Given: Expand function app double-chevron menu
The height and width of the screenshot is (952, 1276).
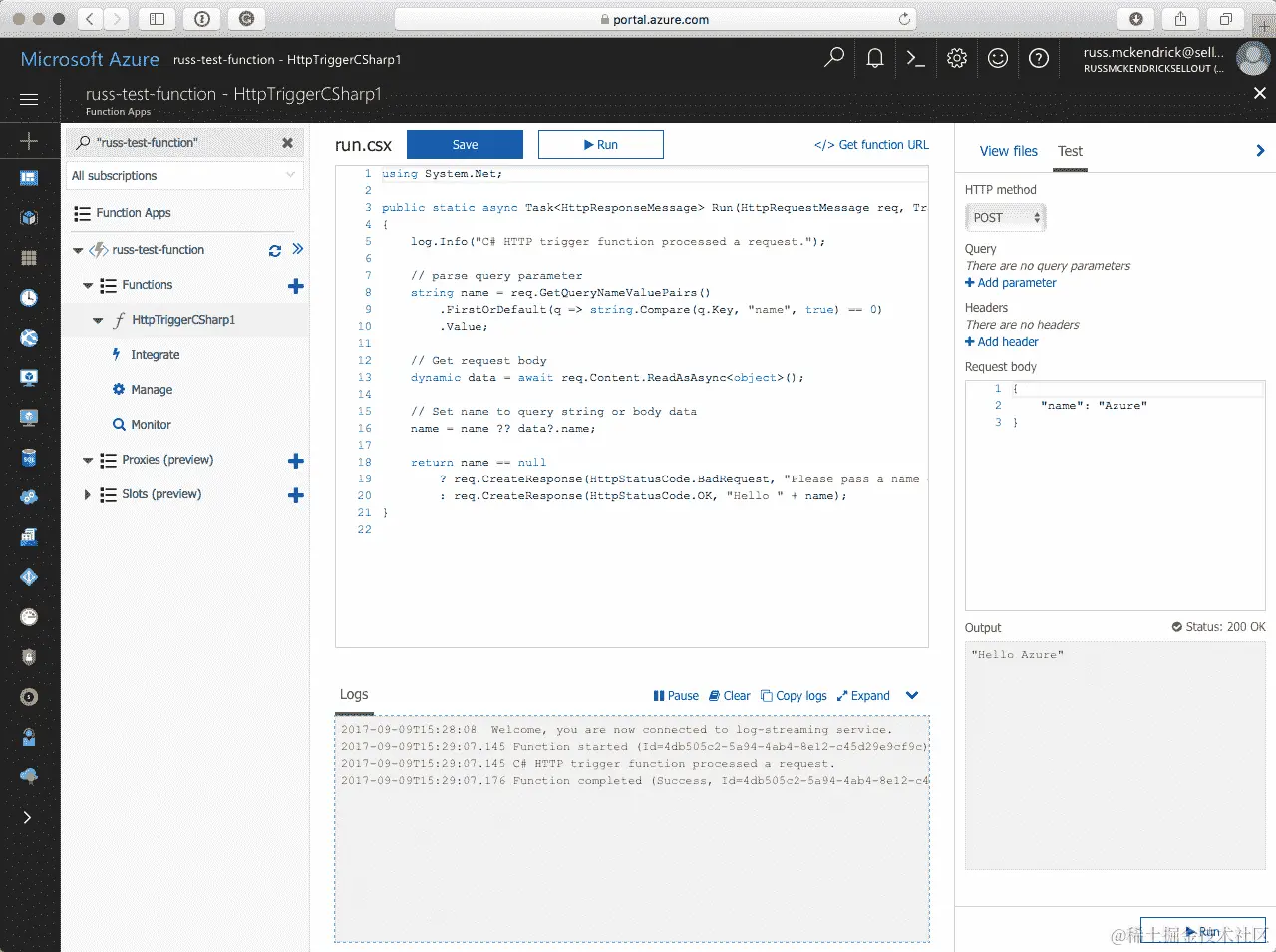Looking at the screenshot, I should coord(297,249).
